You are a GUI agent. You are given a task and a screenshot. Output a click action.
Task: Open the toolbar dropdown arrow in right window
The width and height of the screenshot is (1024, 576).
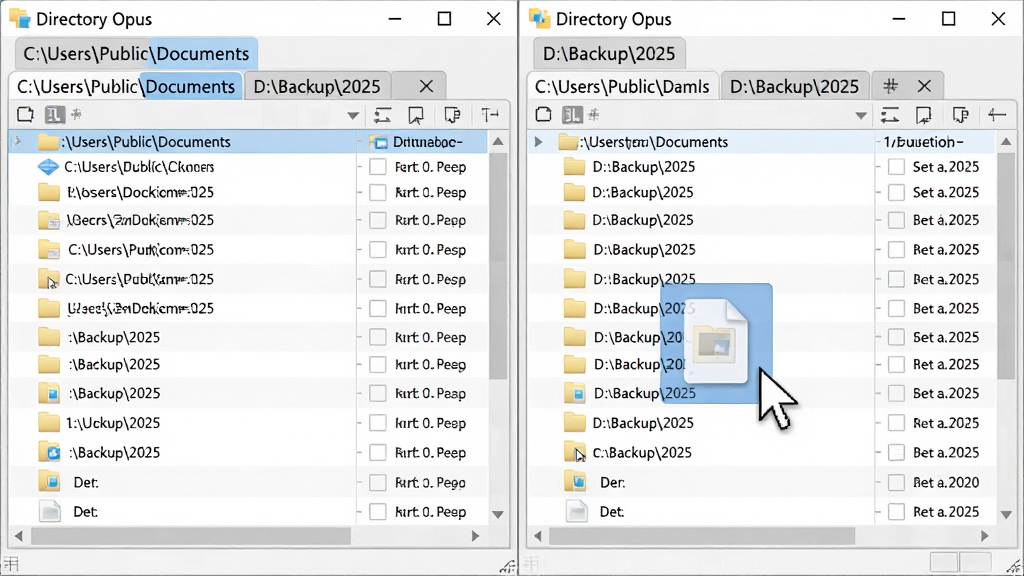click(x=861, y=116)
